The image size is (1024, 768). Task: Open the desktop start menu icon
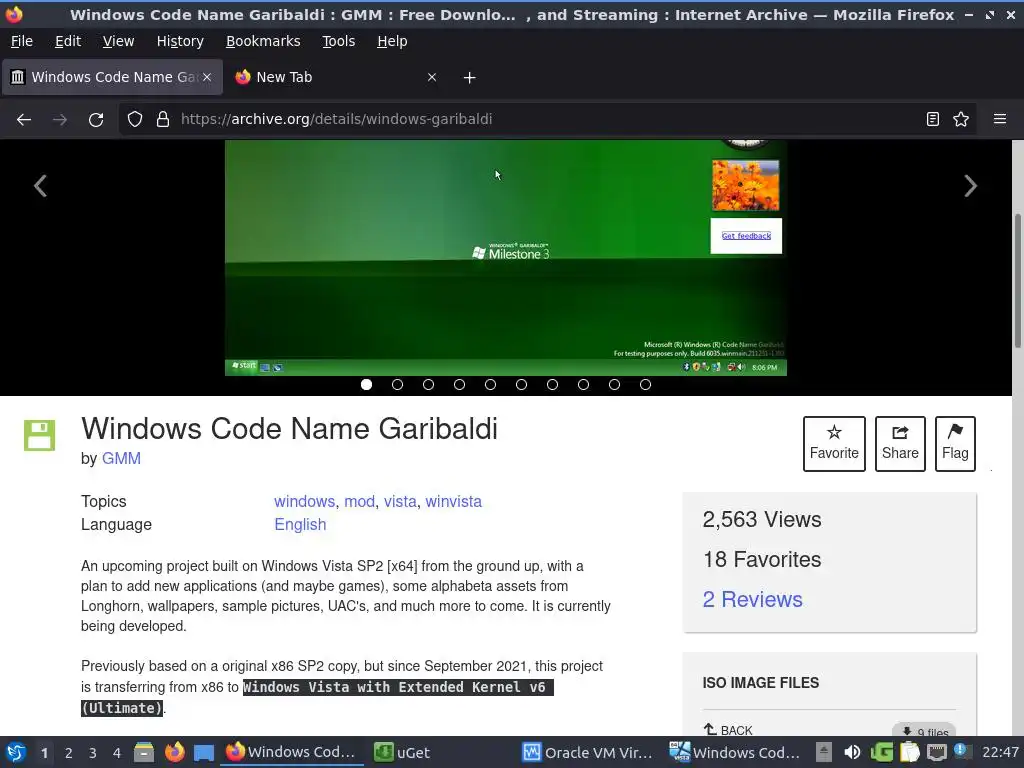pyautogui.click(x=16, y=752)
